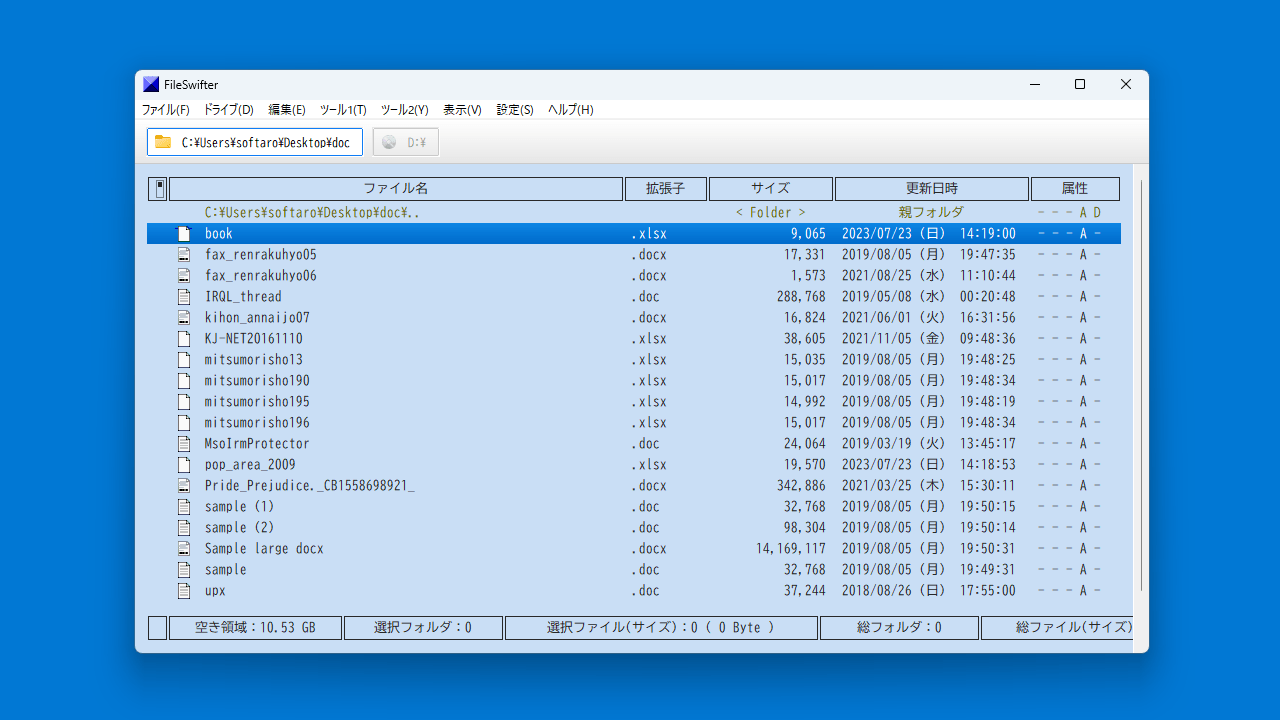Select the file name pop_area_2009
Screen dimensions: 1280x720
(x=250, y=464)
